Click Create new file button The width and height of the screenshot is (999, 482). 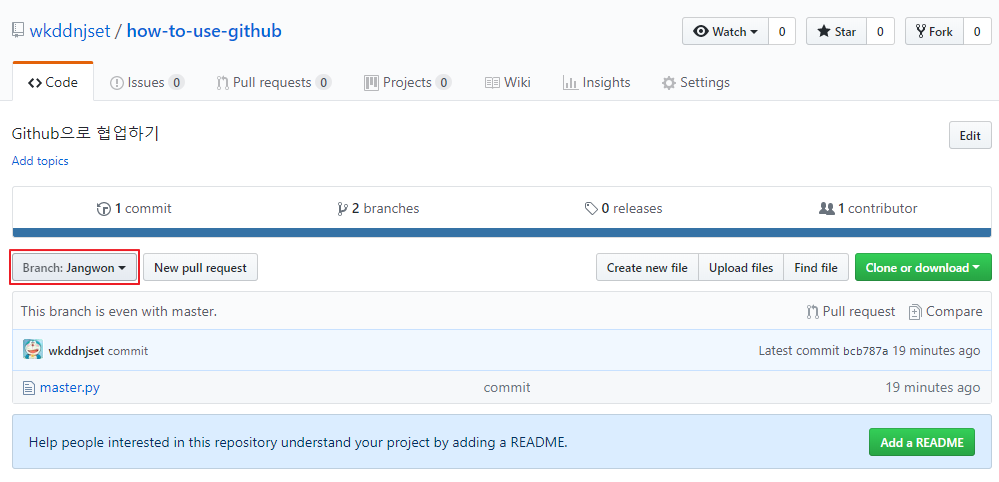647,267
